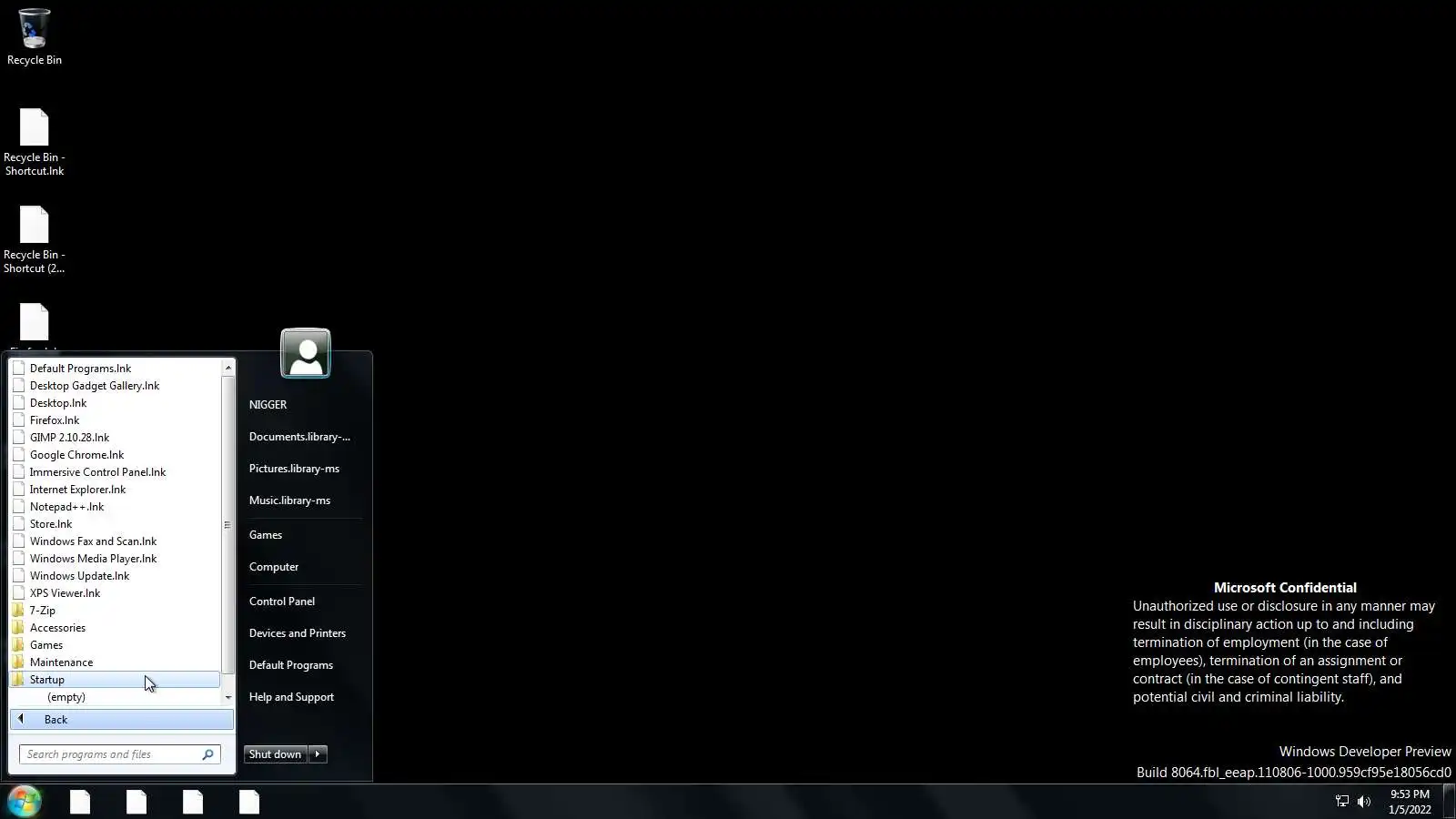
Task: Click the 9:53 PM taskbar clock
Action: (x=1410, y=802)
